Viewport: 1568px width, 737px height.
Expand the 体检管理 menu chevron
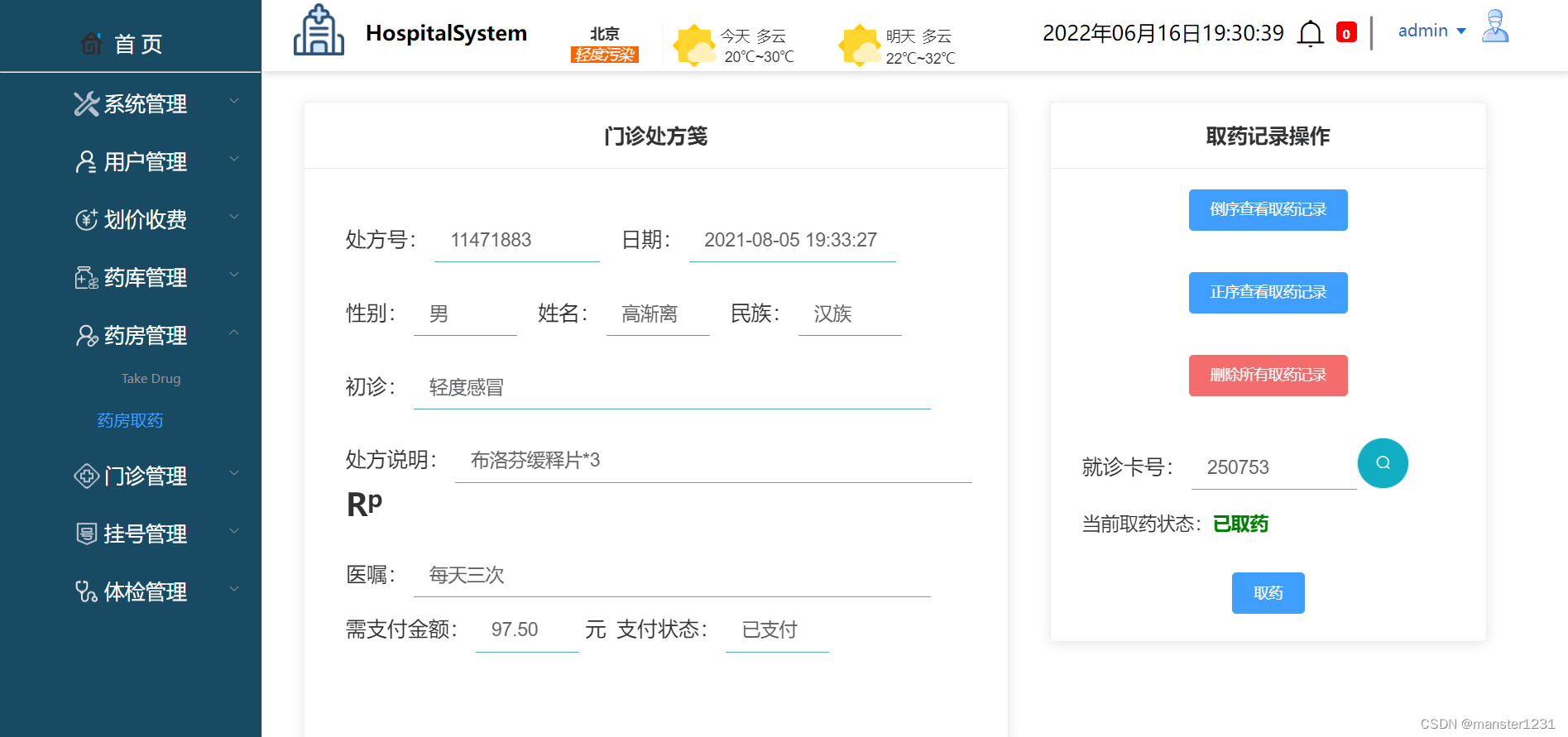(x=234, y=589)
